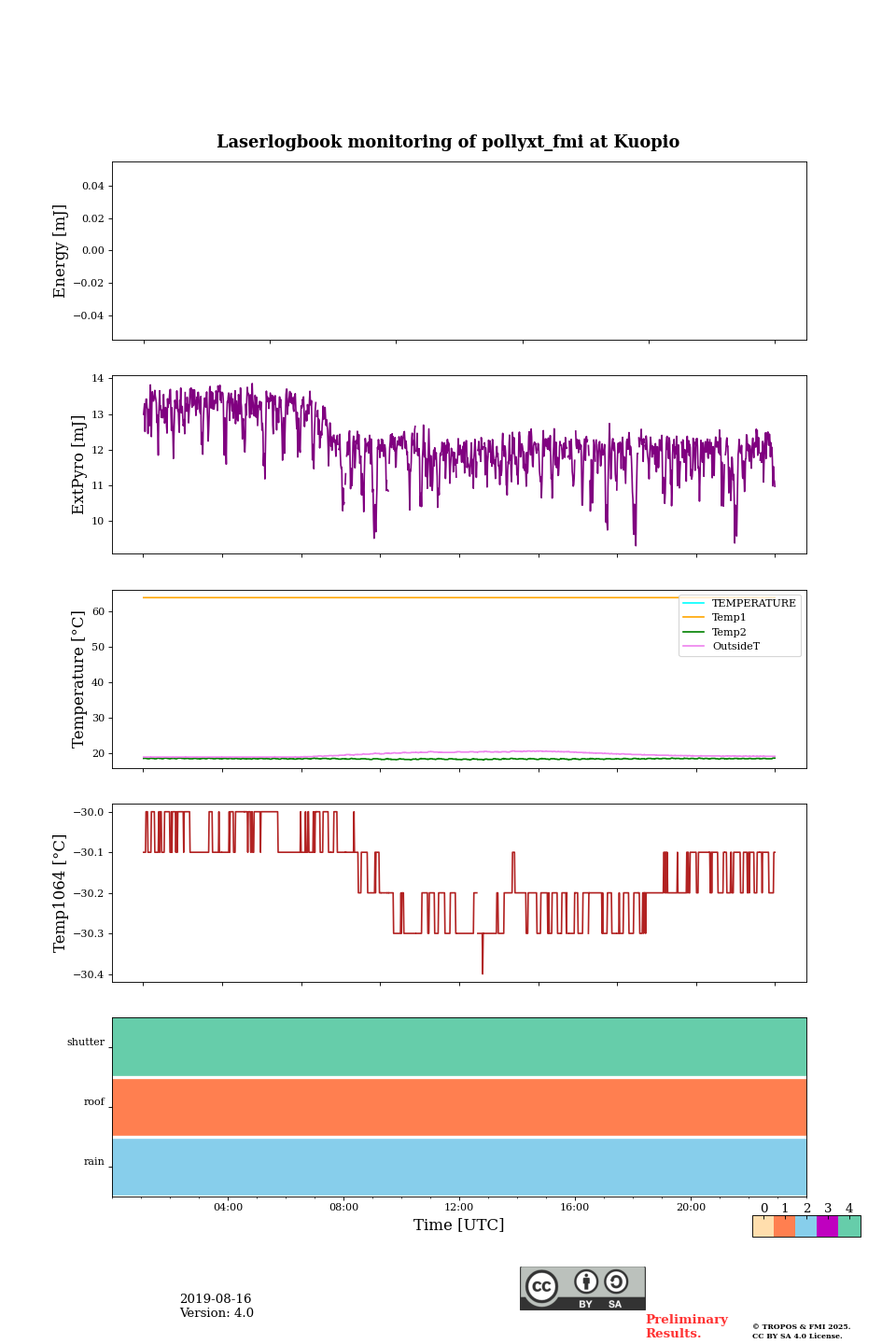Select the magenta colorbar swatch for 3

827,1226
